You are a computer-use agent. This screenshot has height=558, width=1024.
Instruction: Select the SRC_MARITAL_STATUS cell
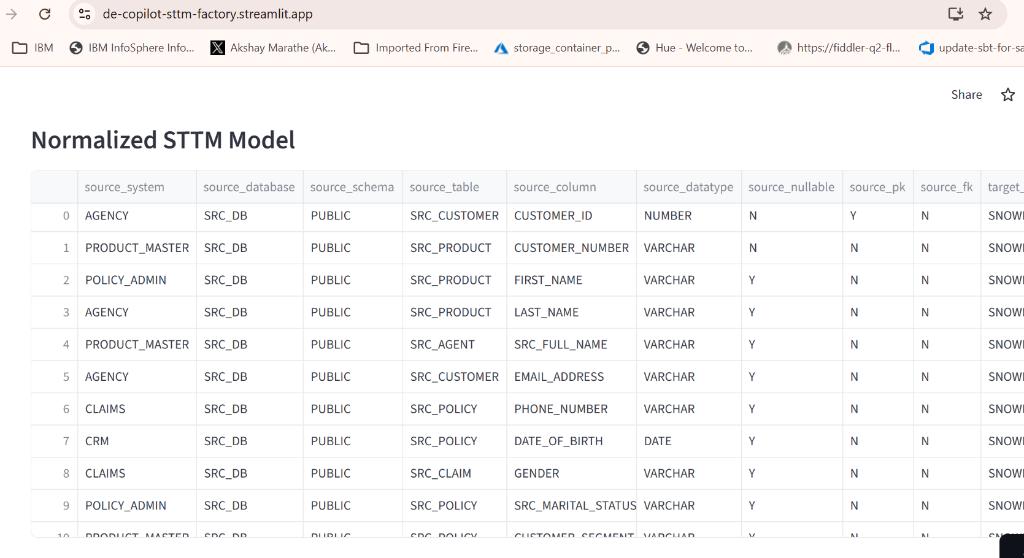(x=571, y=506)
